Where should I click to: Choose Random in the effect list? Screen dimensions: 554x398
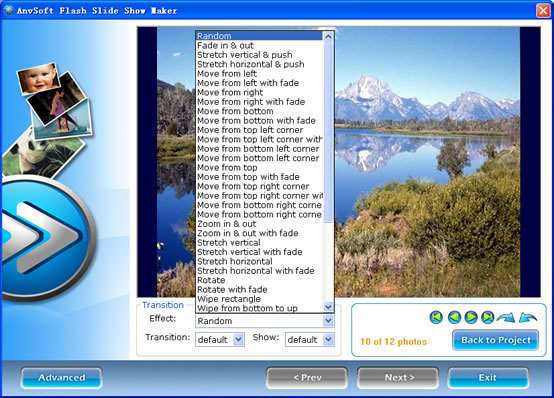tap(259, 36)
